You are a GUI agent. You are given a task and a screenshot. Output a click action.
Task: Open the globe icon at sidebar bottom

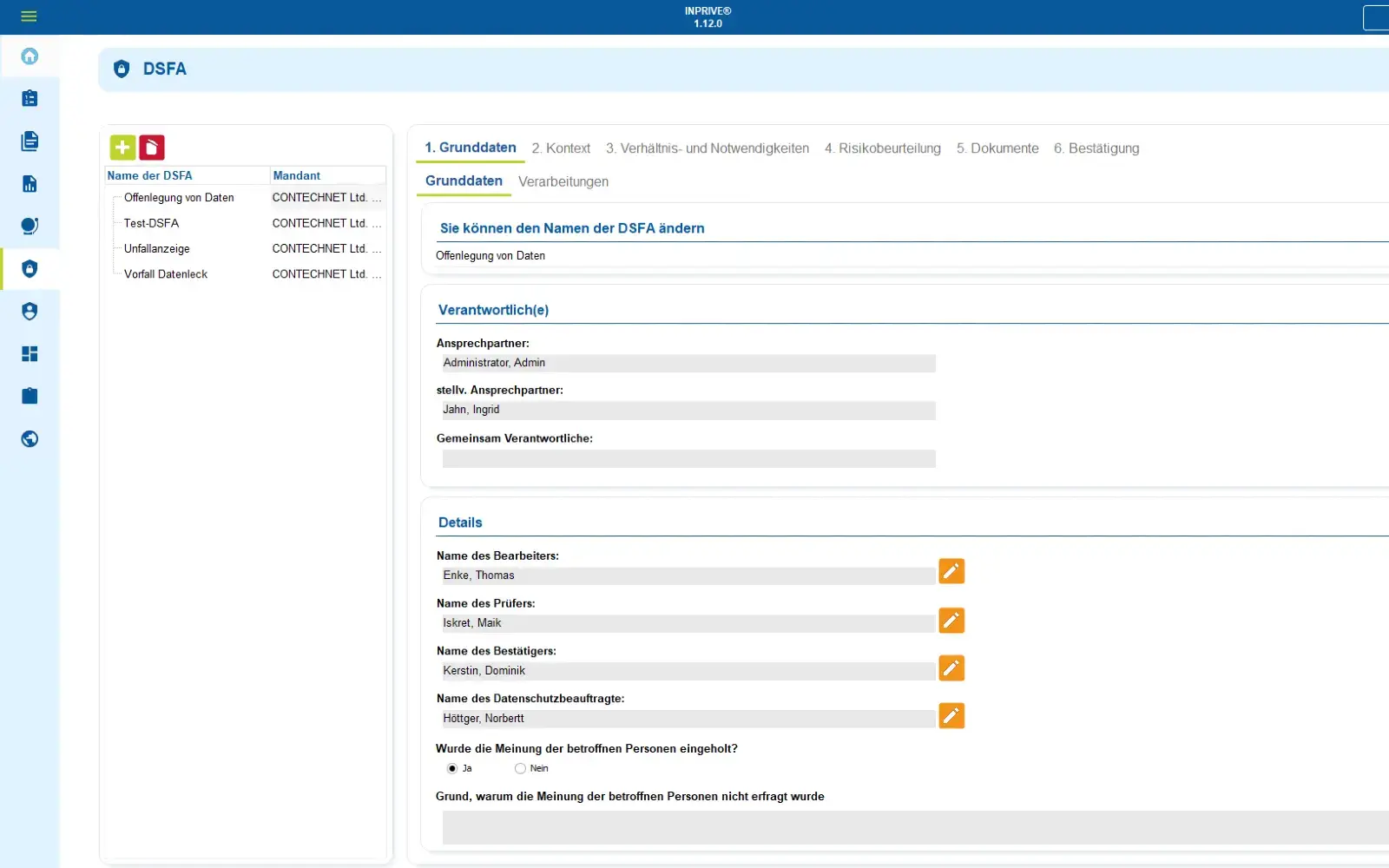(30, 439)
